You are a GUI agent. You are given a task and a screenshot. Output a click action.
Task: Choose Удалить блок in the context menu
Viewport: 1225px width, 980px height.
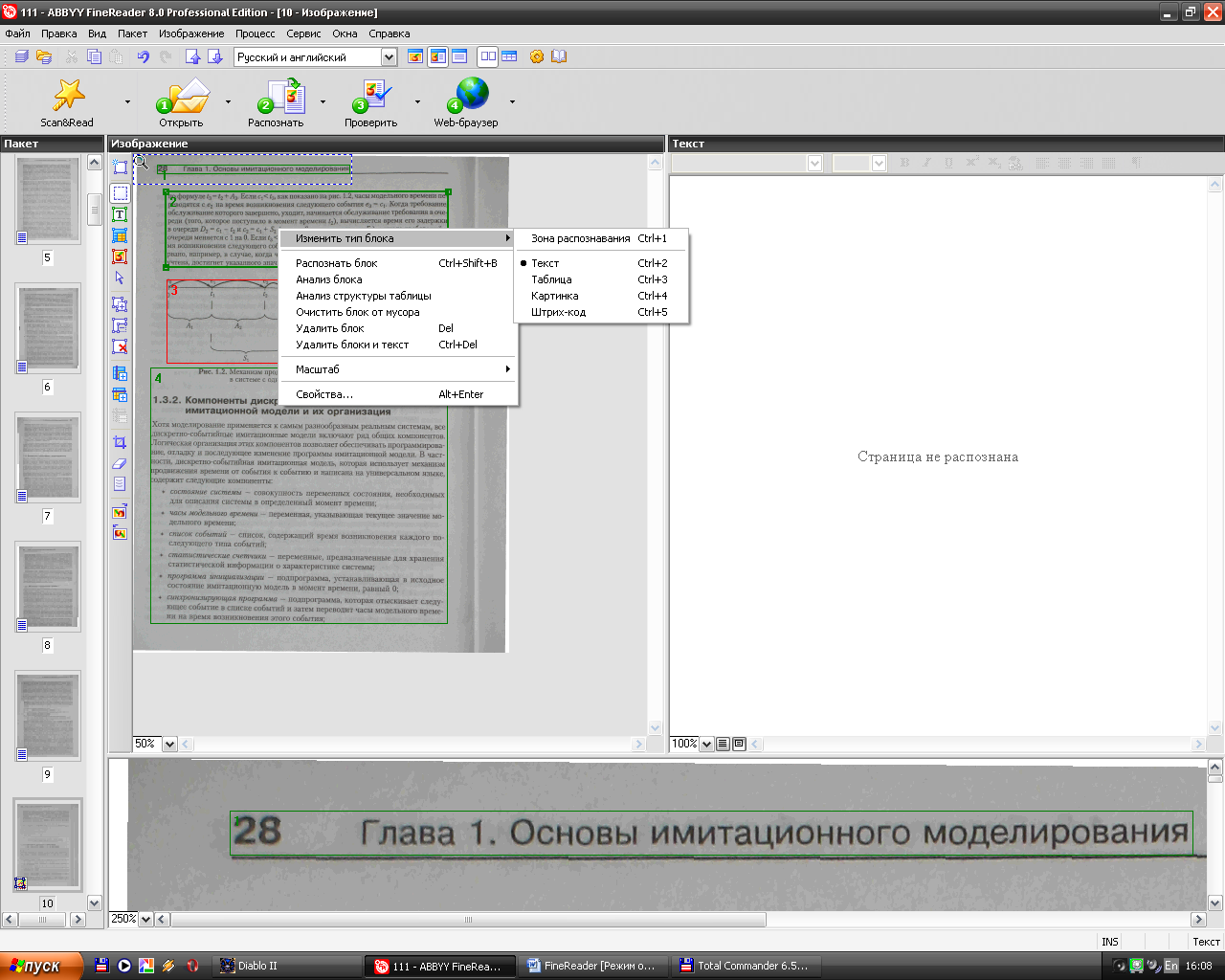399,328
